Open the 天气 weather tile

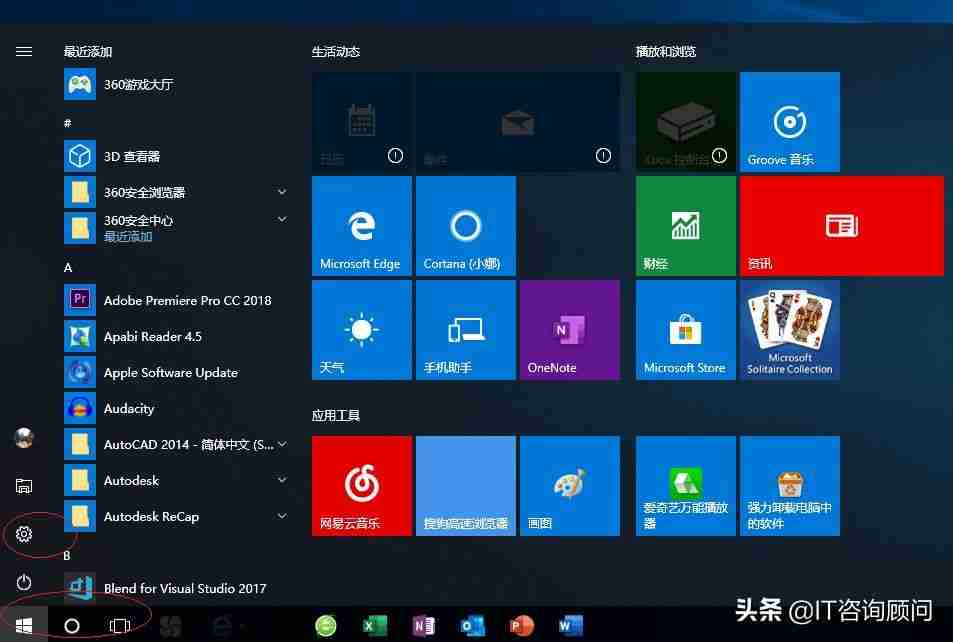pyautogui.click(x=362, y=330)
